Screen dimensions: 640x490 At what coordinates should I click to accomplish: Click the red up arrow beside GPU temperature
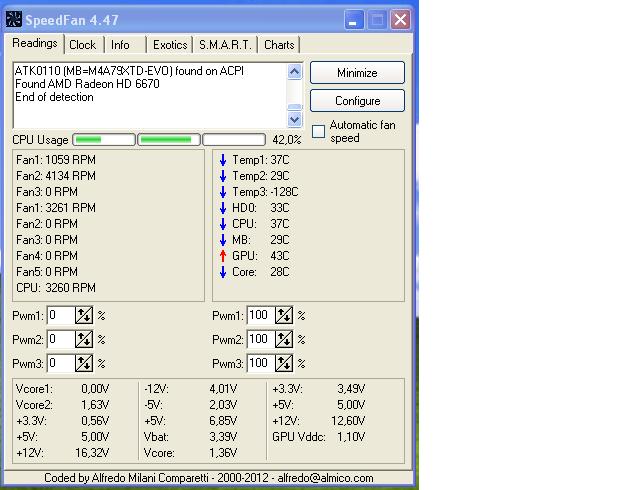[x=222, y=255]
